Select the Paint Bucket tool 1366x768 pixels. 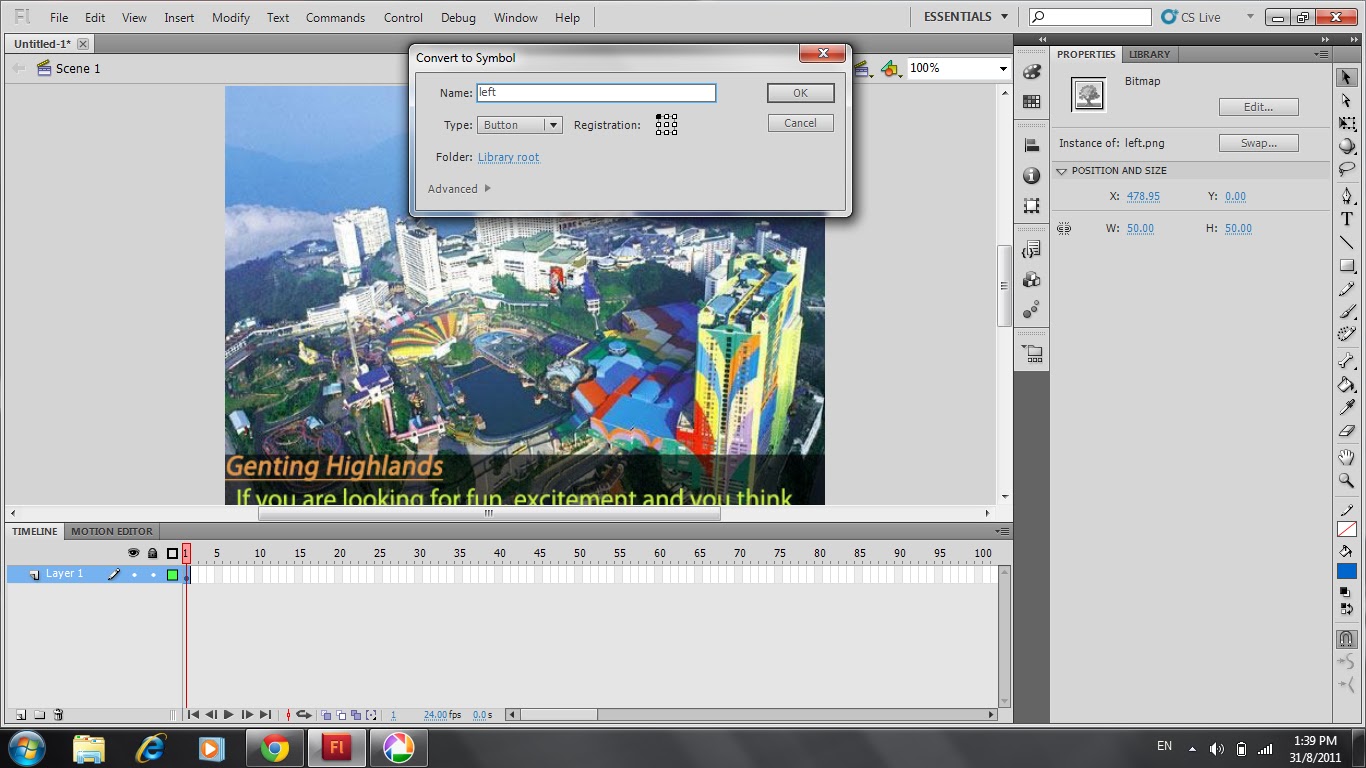click(1347, 384)
